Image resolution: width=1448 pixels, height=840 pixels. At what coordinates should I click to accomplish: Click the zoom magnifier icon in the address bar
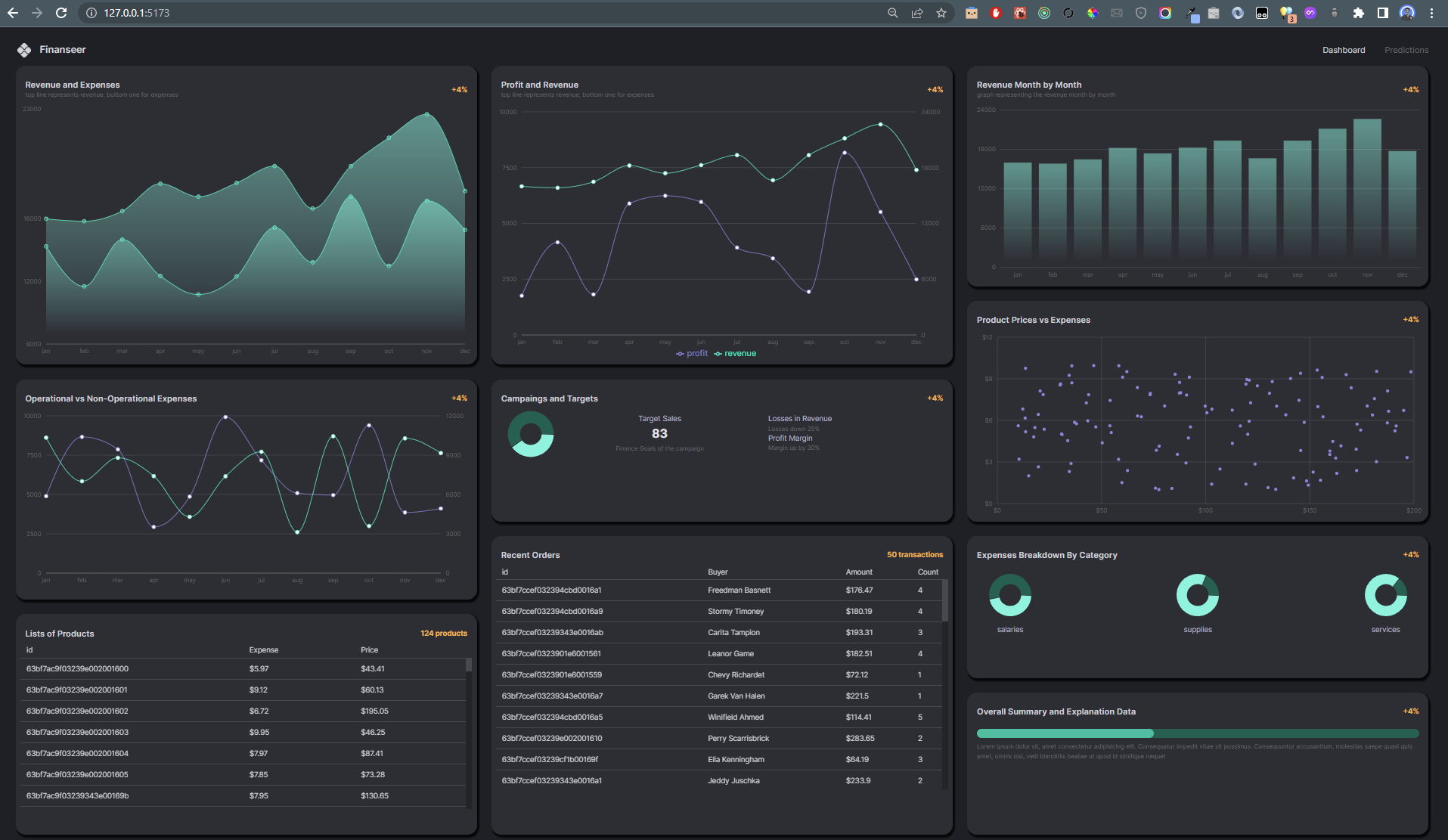coord(893,13)
